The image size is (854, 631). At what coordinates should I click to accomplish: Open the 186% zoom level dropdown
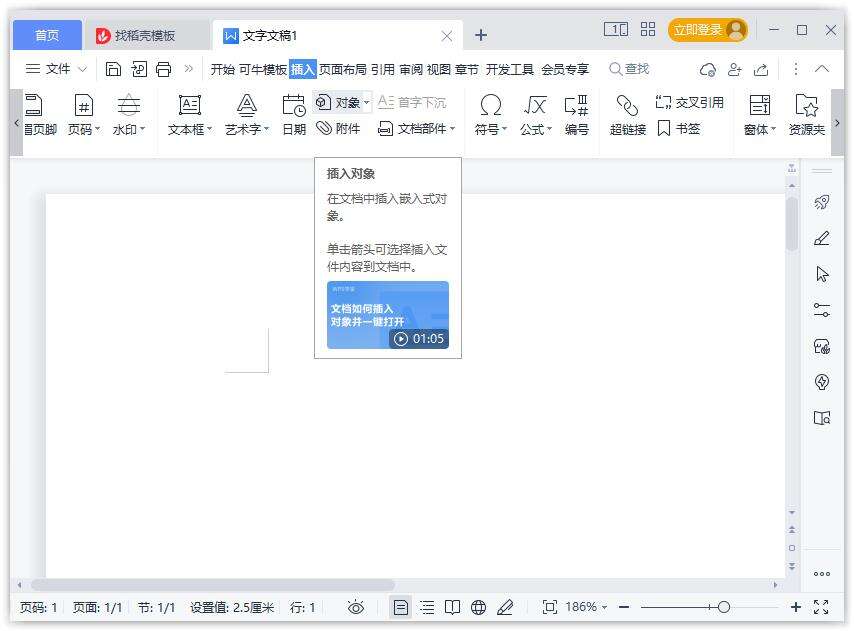point(585,607)
